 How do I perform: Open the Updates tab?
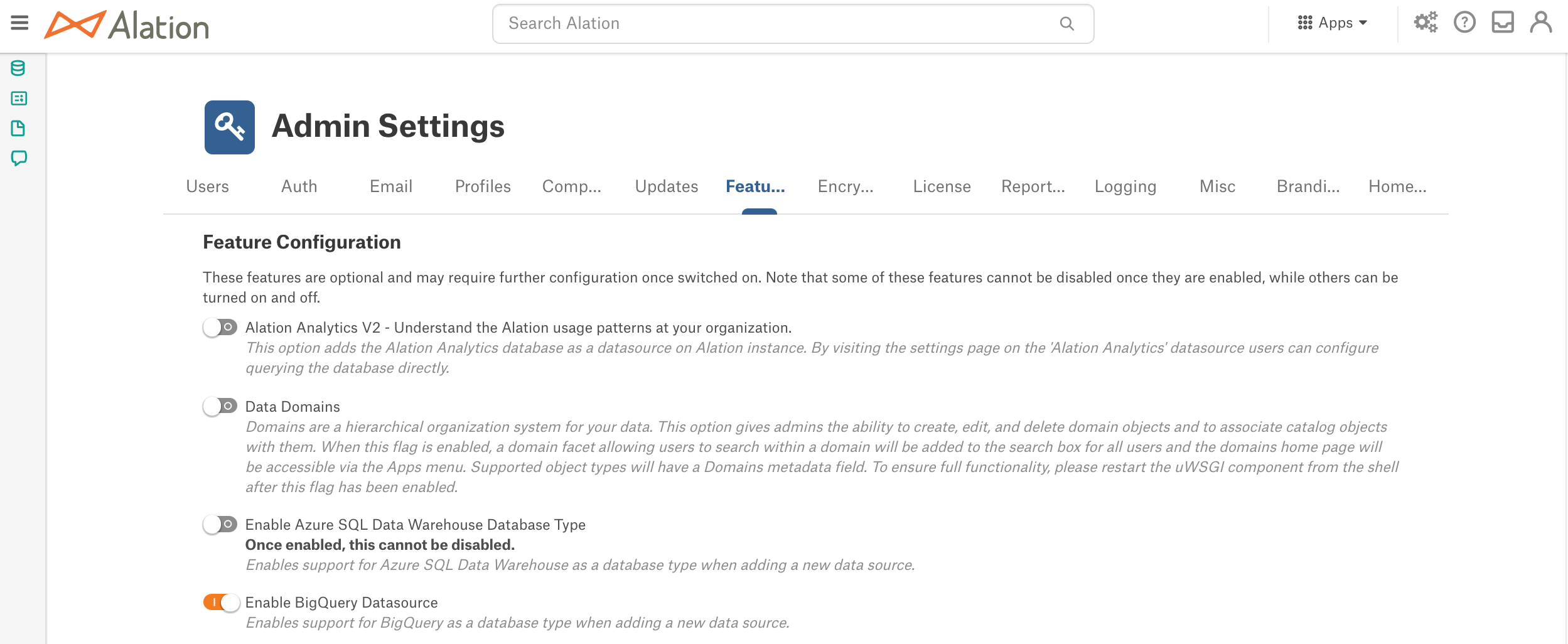[x=667, y=186]
